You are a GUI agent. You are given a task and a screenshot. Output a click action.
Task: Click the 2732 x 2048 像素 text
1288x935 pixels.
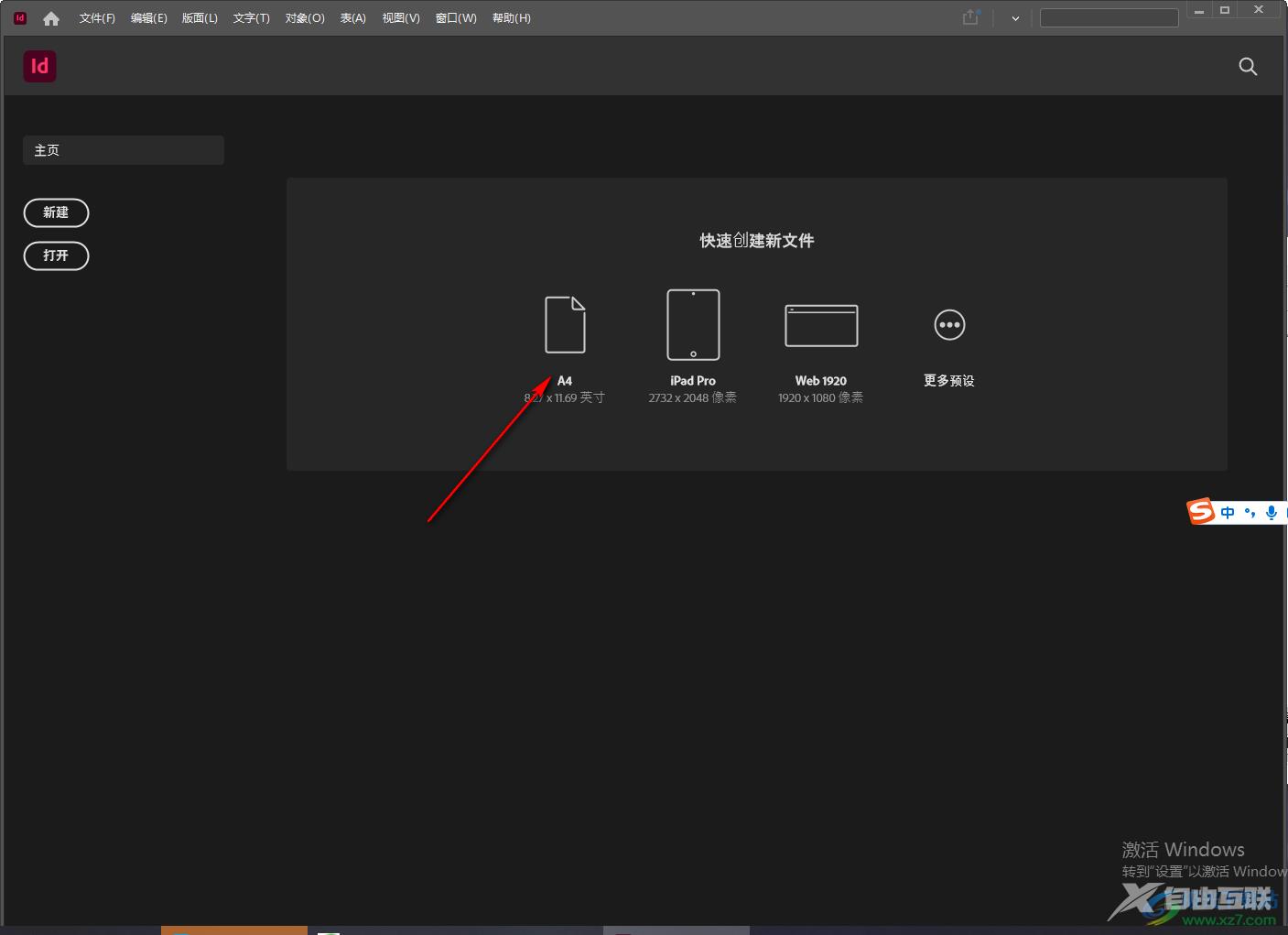coord(693,397)
